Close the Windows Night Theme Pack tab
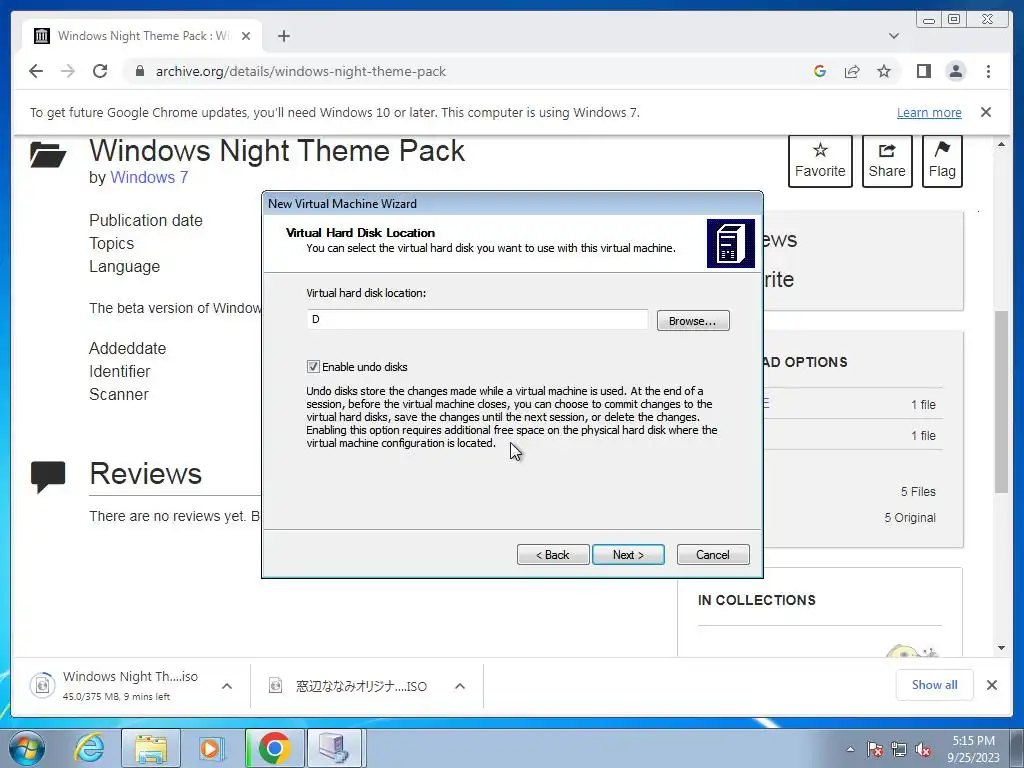This screenshot has height=768, width=1024. (x=246, y=36)
